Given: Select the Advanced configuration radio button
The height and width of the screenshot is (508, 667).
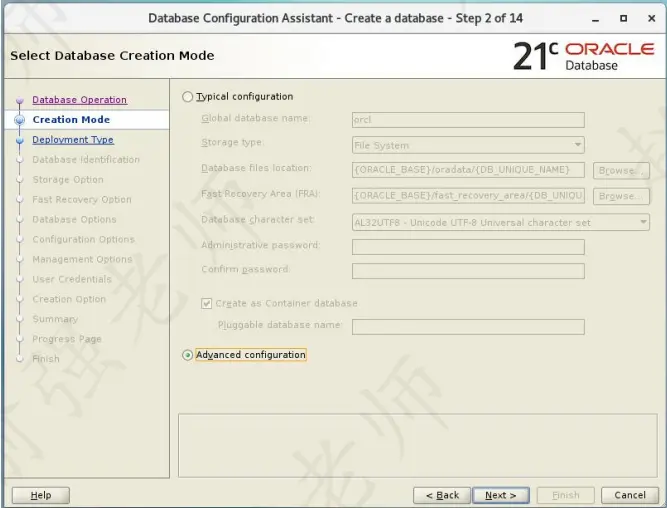Looking at the screenshot, I should click(x=187, y=355).
